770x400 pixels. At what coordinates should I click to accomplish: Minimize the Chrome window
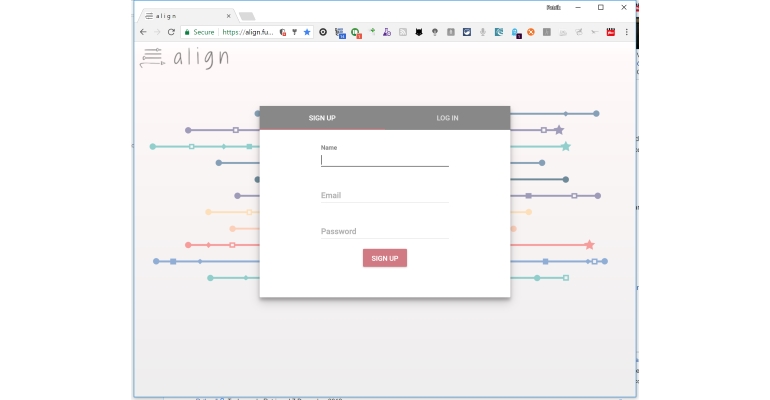point(578,7)
